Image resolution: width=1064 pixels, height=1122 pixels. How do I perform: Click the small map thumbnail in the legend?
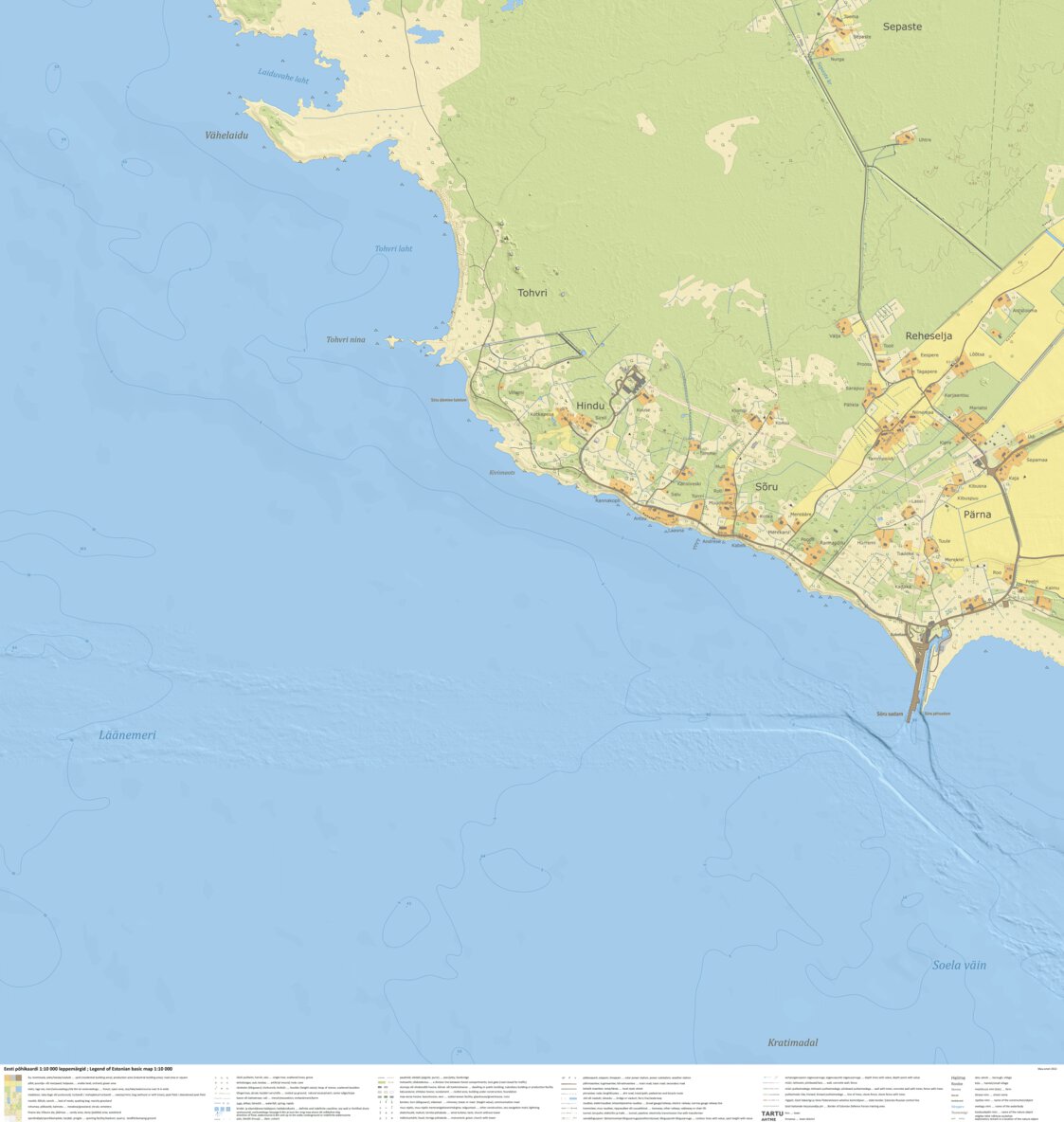click(x=13, y=1097)
